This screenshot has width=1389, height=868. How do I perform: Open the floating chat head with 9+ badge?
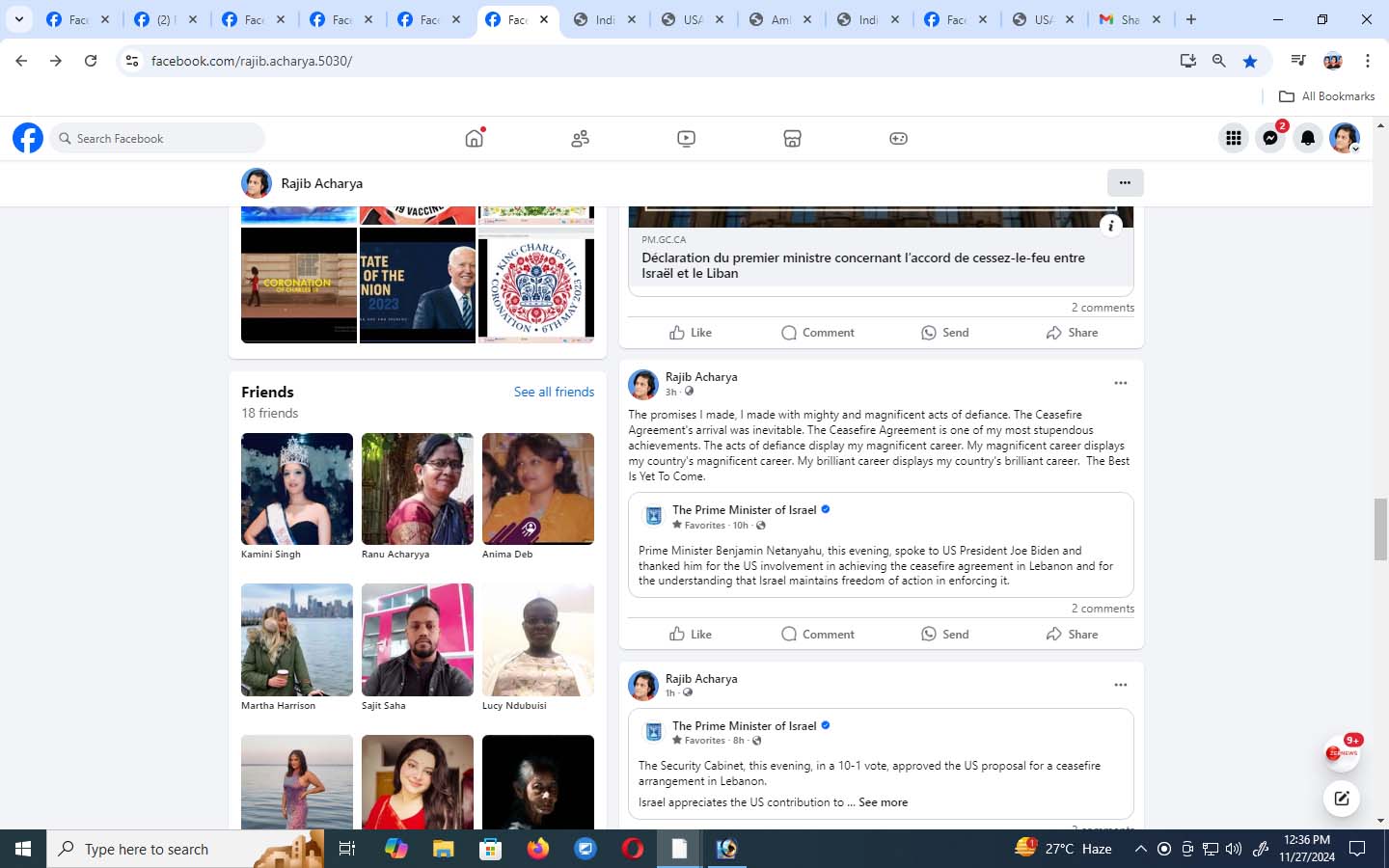click(1342, 753)
